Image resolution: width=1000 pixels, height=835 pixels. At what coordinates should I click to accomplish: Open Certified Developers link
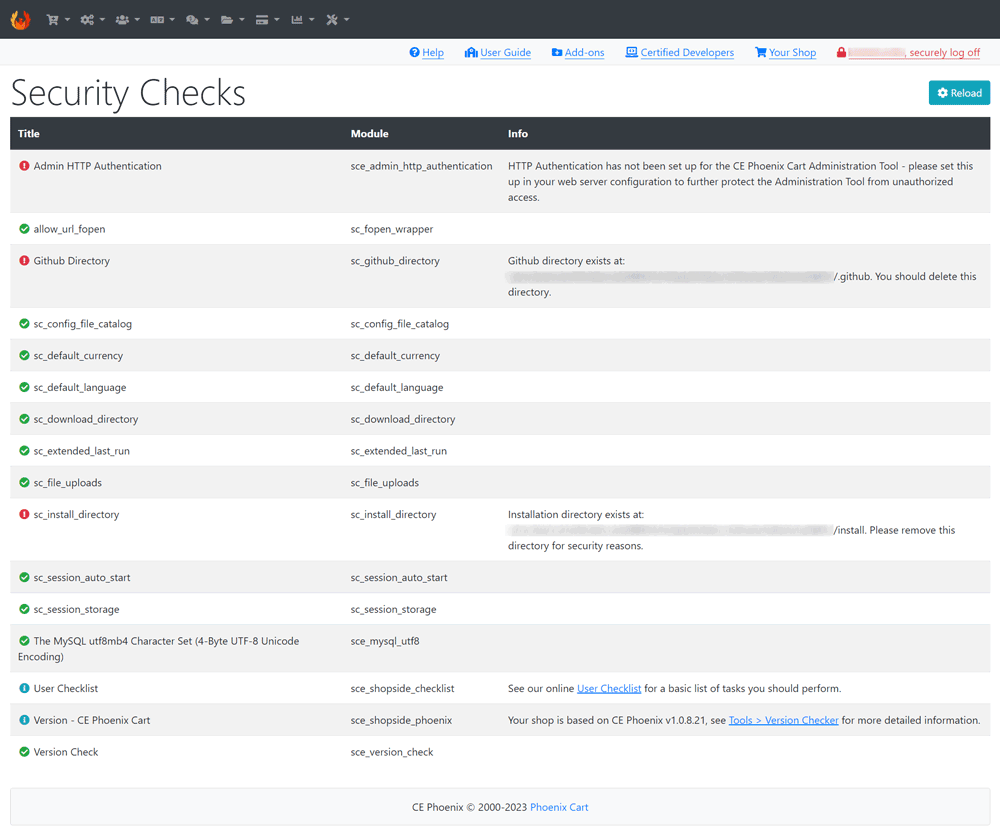point(680,52)
